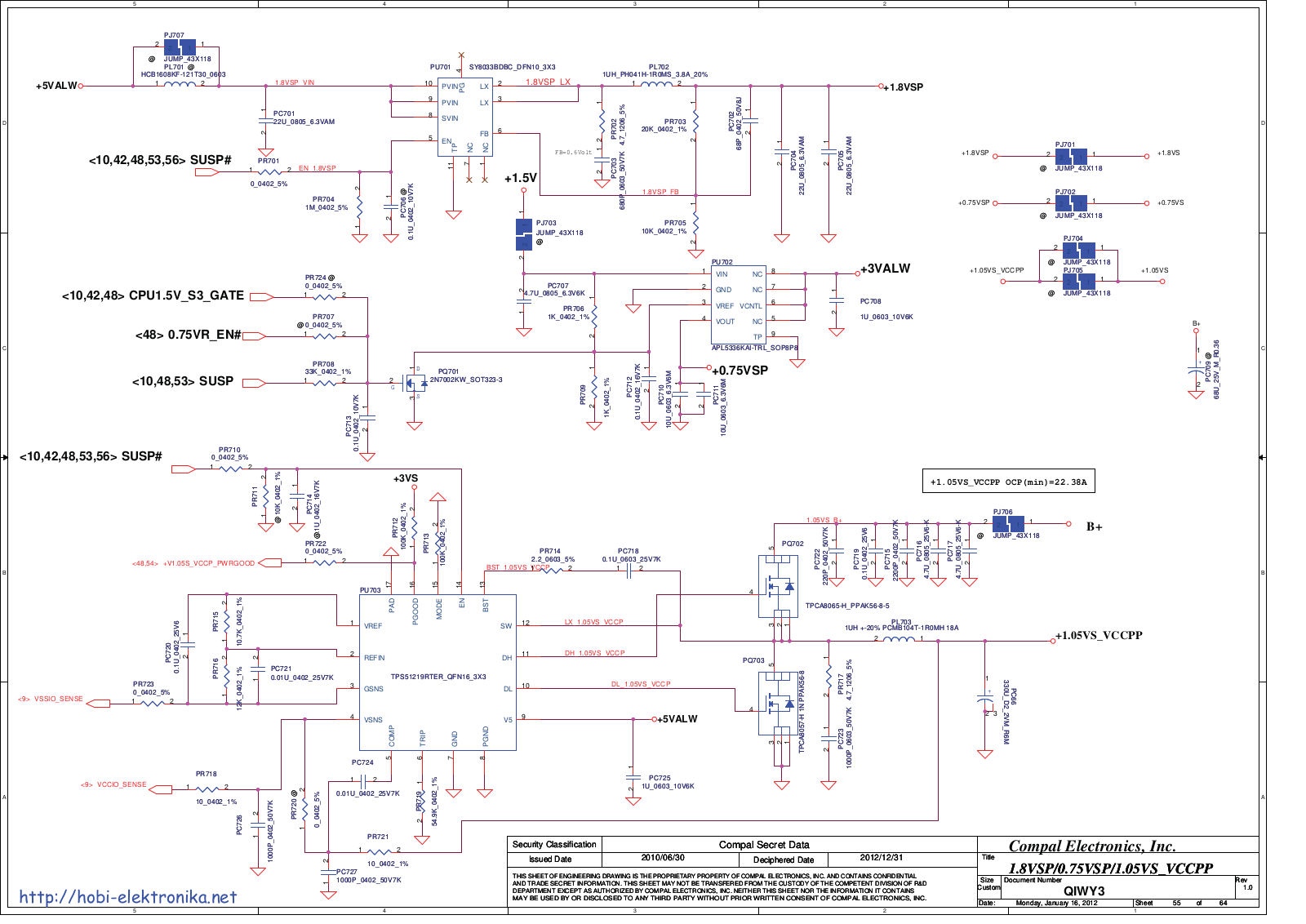1306x924 pixels.
Task: Click the PL701 inductor coil symbol
Action: pyautogui.click(x=180, y=84)
